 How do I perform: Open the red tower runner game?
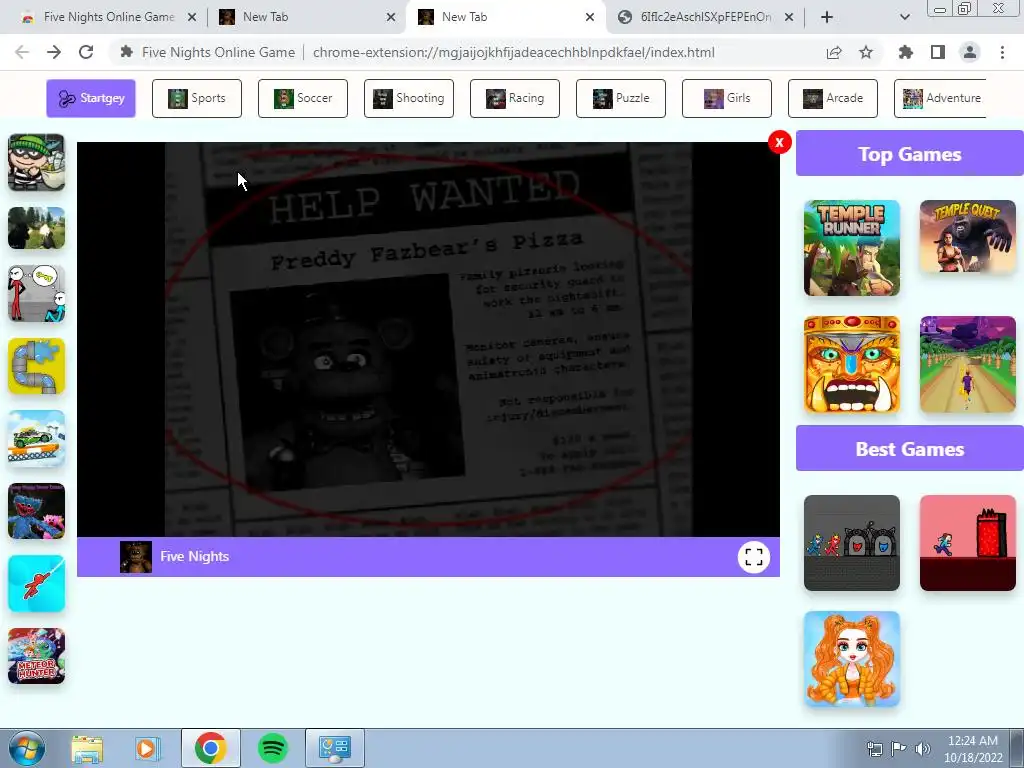(x=968, y=543)
